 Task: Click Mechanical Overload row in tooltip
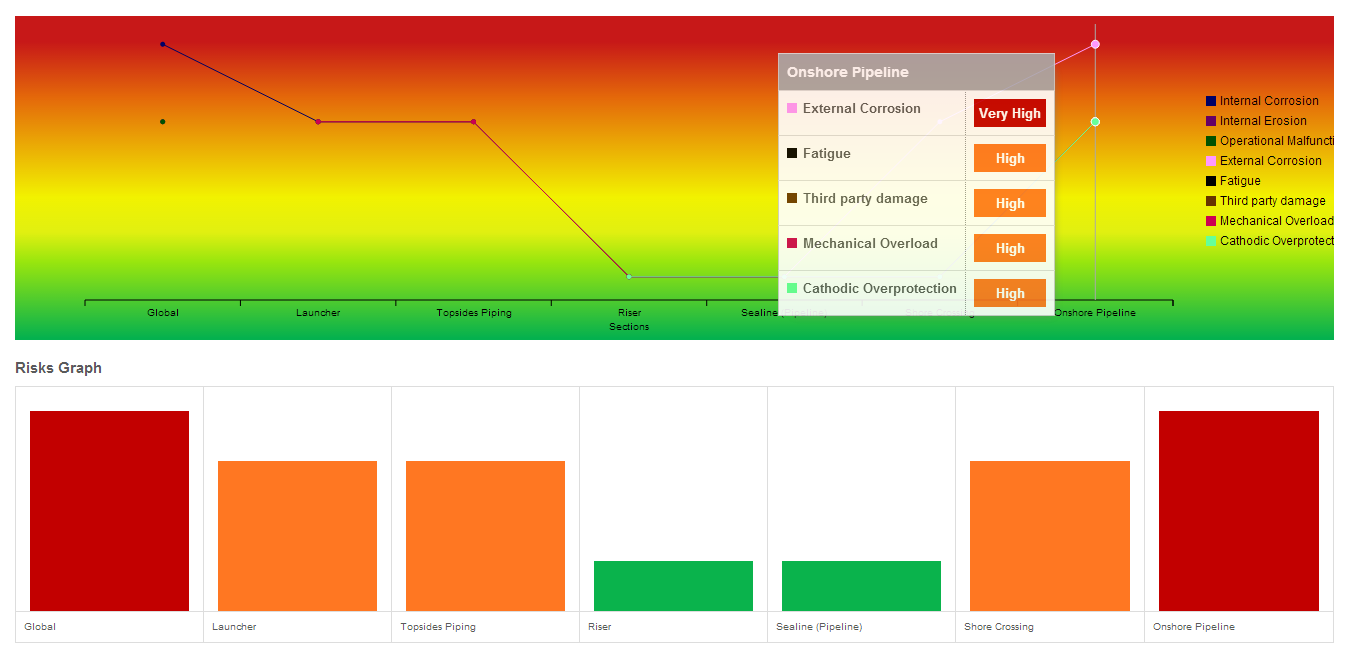[x=916, y=248]
